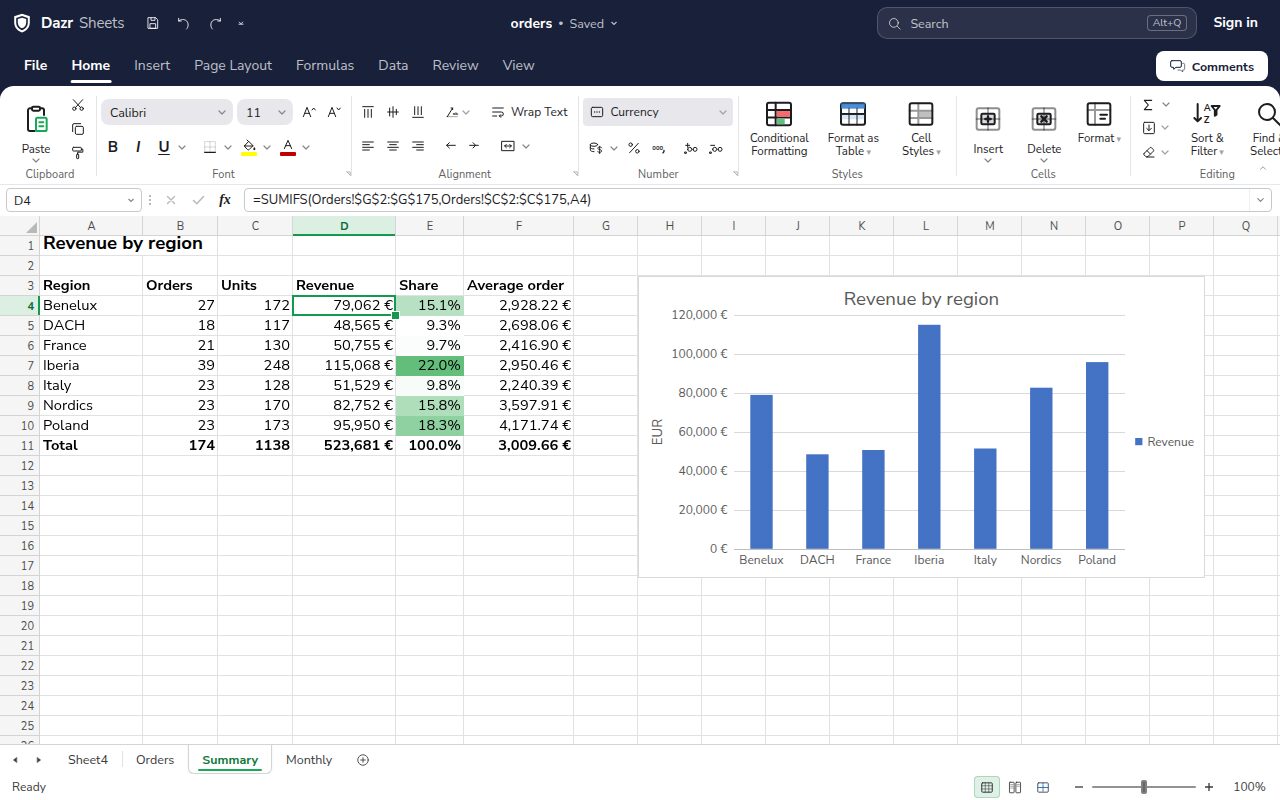Screen dimensions: 1280x800
Task: Open the AutoSum dropdown arrow
Action: [x=1166, y=105]
